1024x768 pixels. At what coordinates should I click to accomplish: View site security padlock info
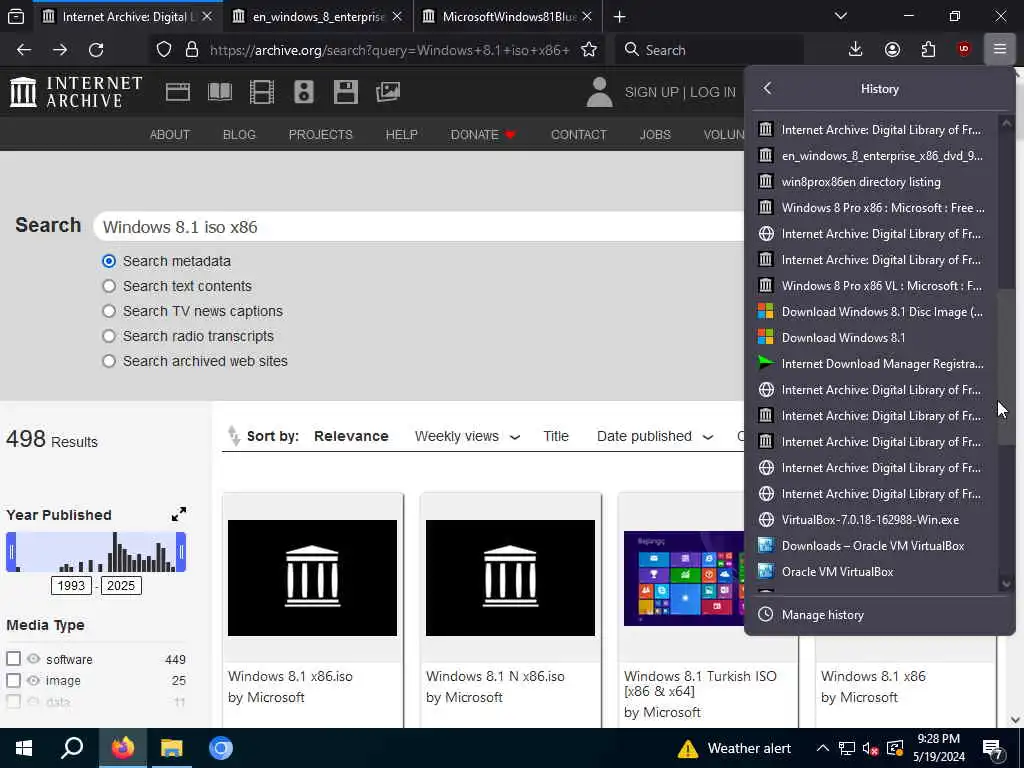(x=192, y=50)
